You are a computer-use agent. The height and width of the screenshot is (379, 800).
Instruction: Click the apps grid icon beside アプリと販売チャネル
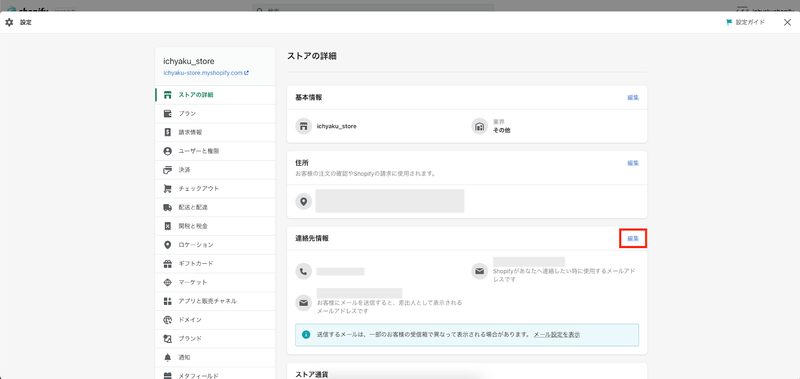pyautogui.click(x=167, y=301)
